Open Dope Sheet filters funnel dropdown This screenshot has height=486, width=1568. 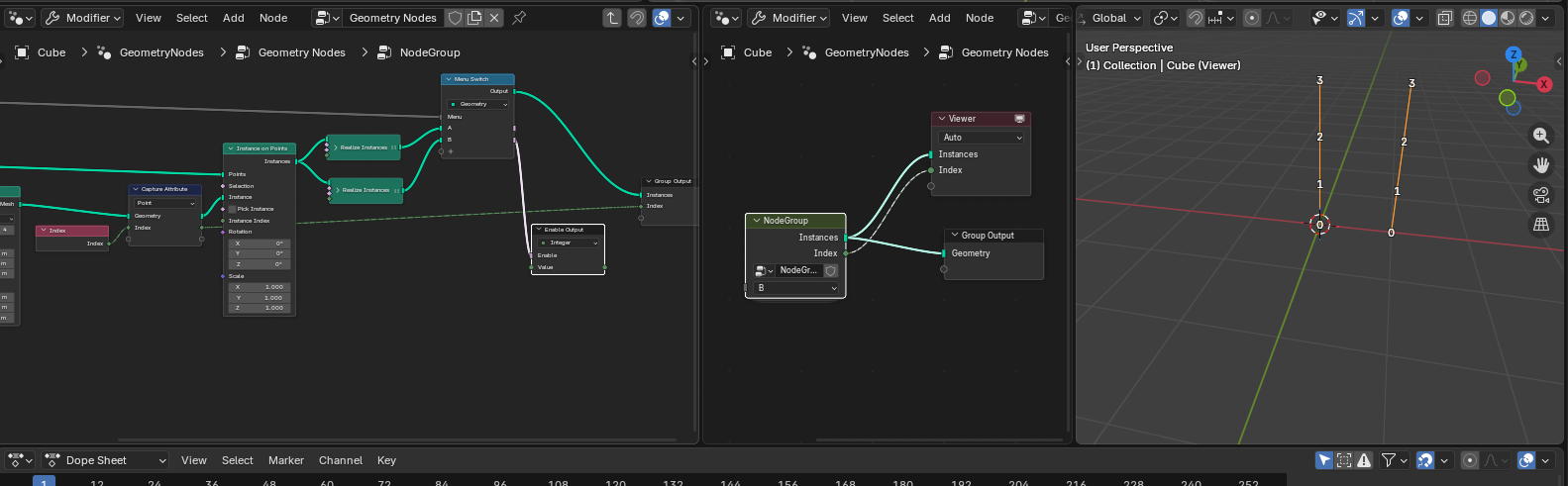pyautogui.click(x=1394, y=460)
